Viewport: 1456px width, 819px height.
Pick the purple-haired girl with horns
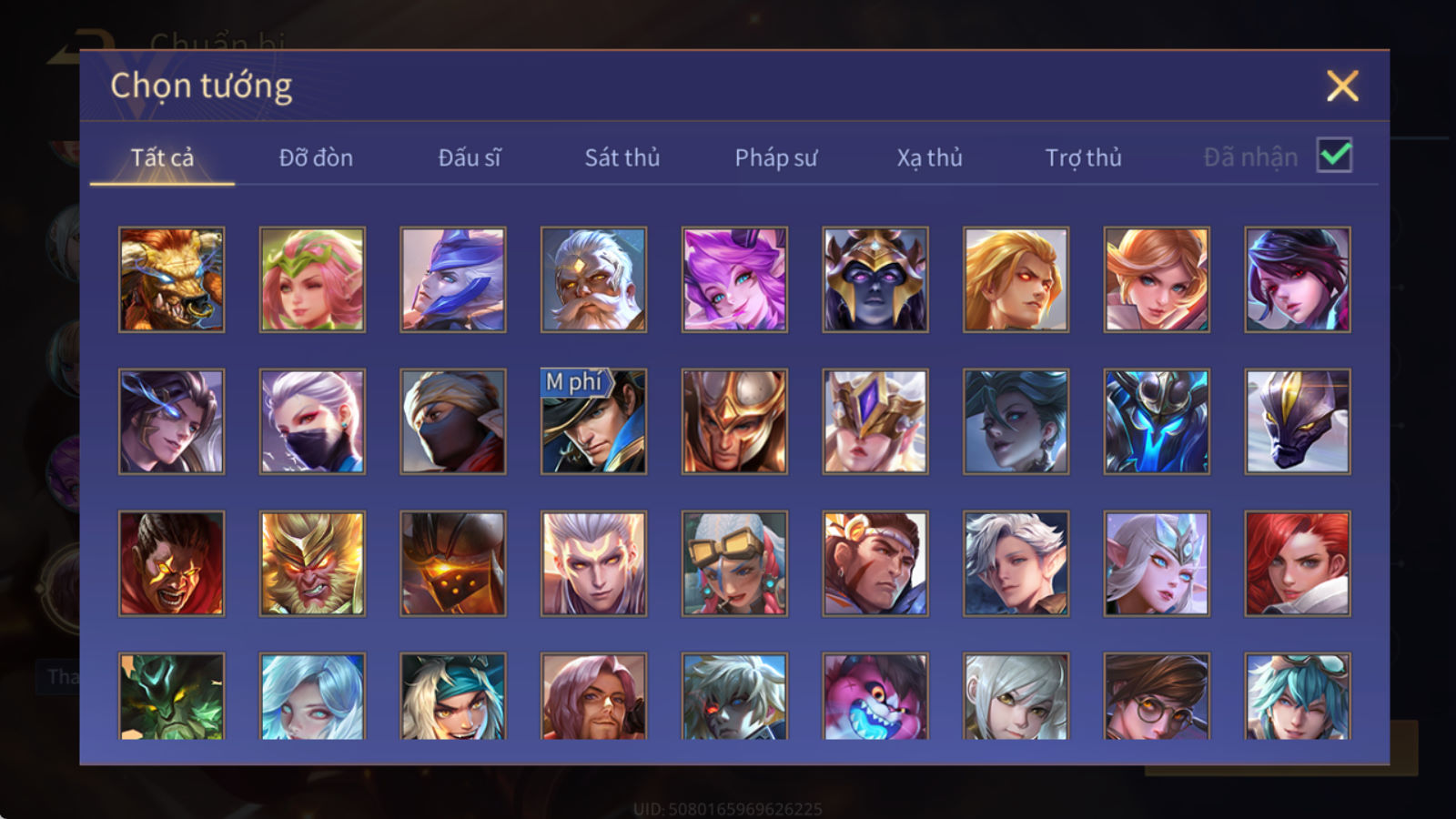click(x=734, y=279)
